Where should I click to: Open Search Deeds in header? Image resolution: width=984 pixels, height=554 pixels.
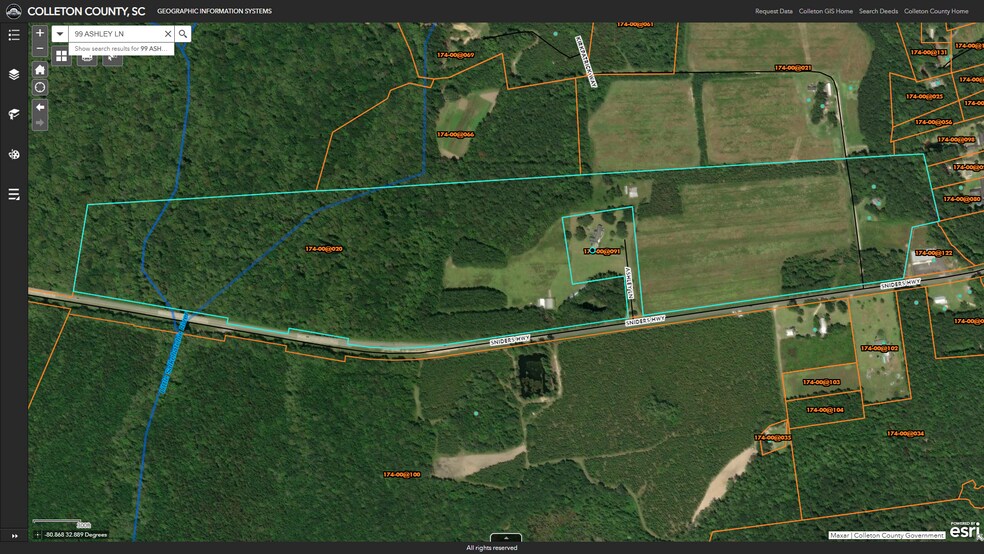[x=878, y=11]
